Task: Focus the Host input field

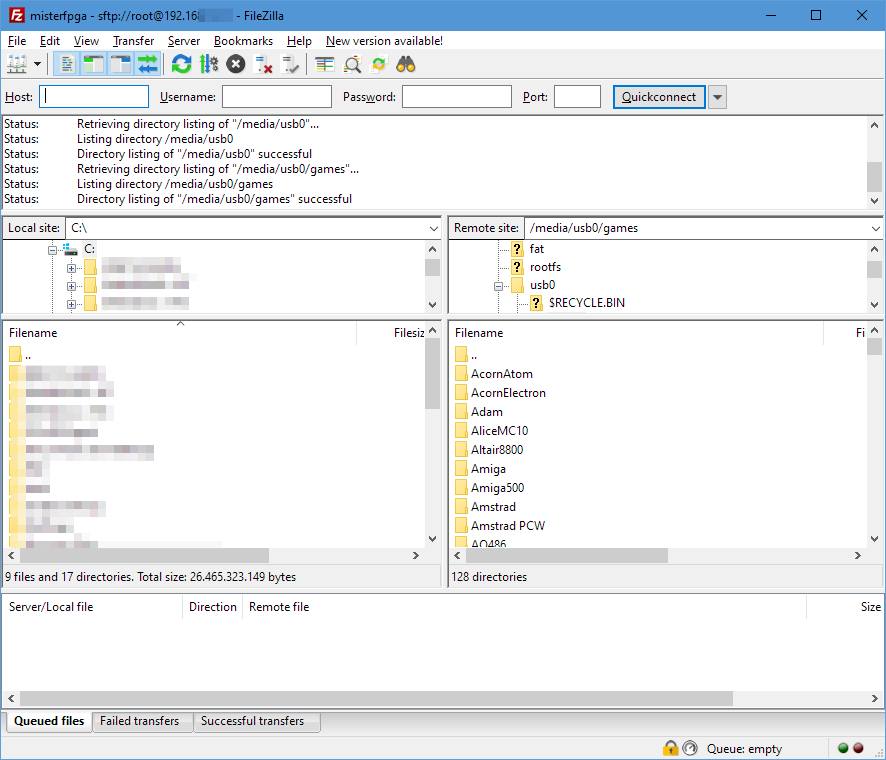Action: pyautogui.click(x=94, y=97)
